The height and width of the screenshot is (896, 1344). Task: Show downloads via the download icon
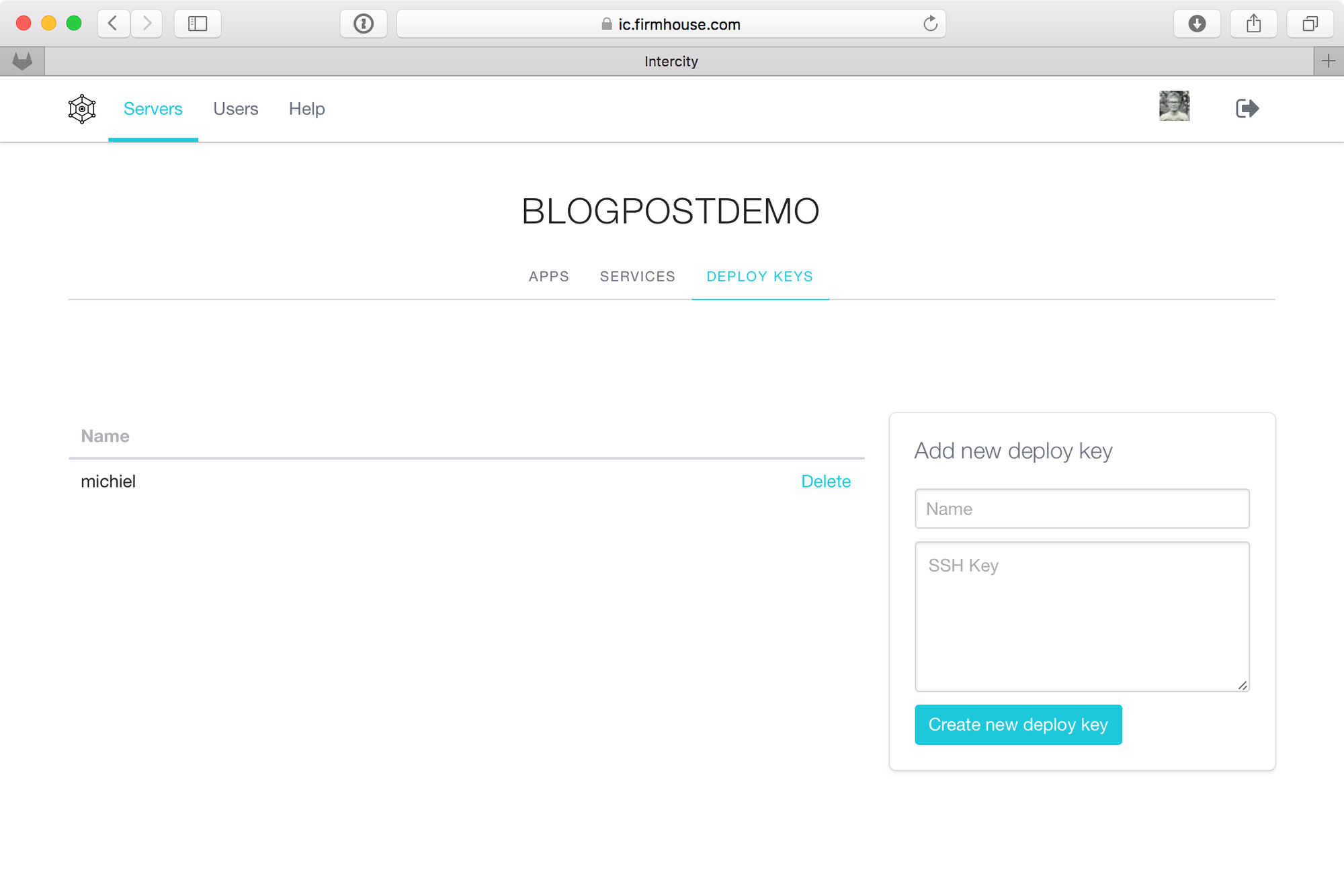tap(1197, 24)
